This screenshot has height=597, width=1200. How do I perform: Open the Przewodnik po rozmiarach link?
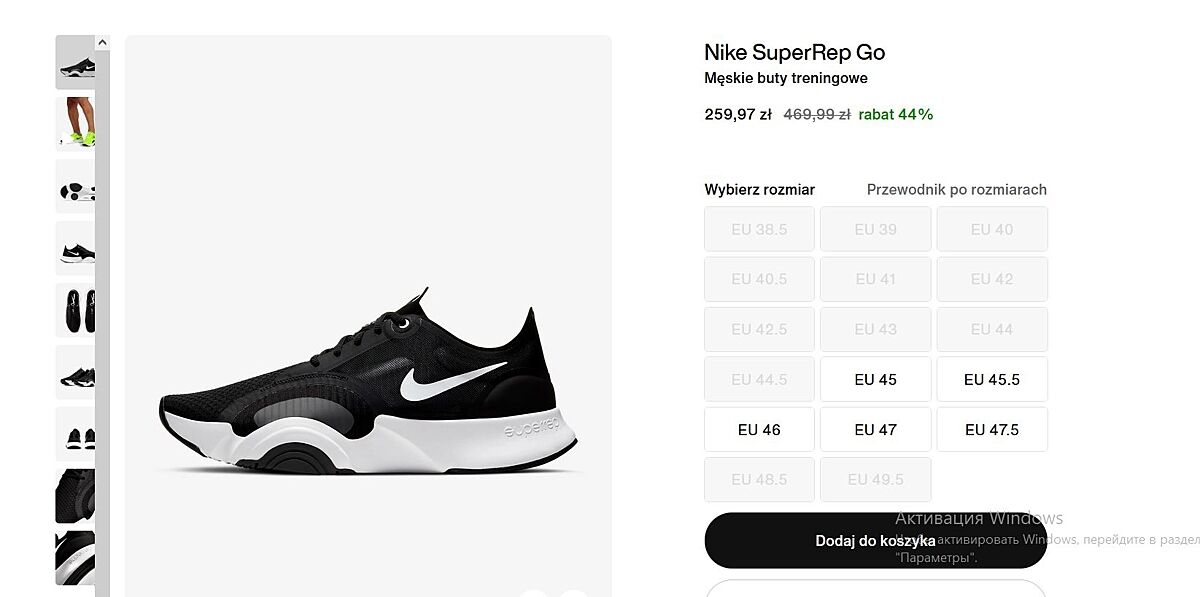(956, 190)
